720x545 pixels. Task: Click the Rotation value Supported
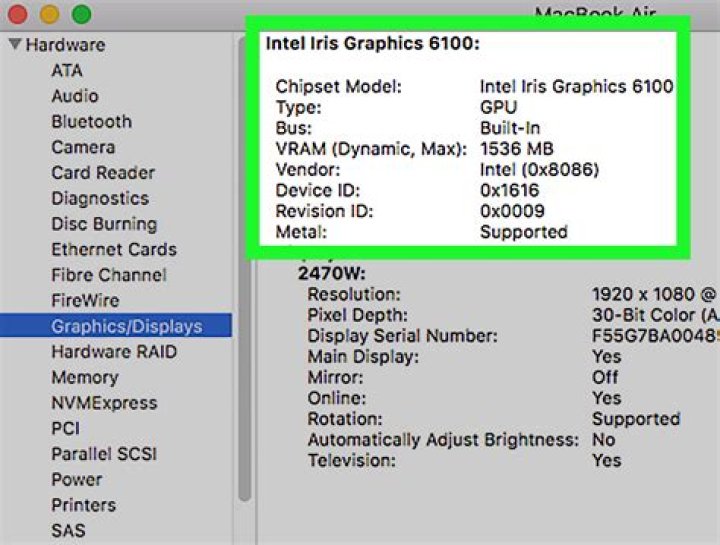636,419
